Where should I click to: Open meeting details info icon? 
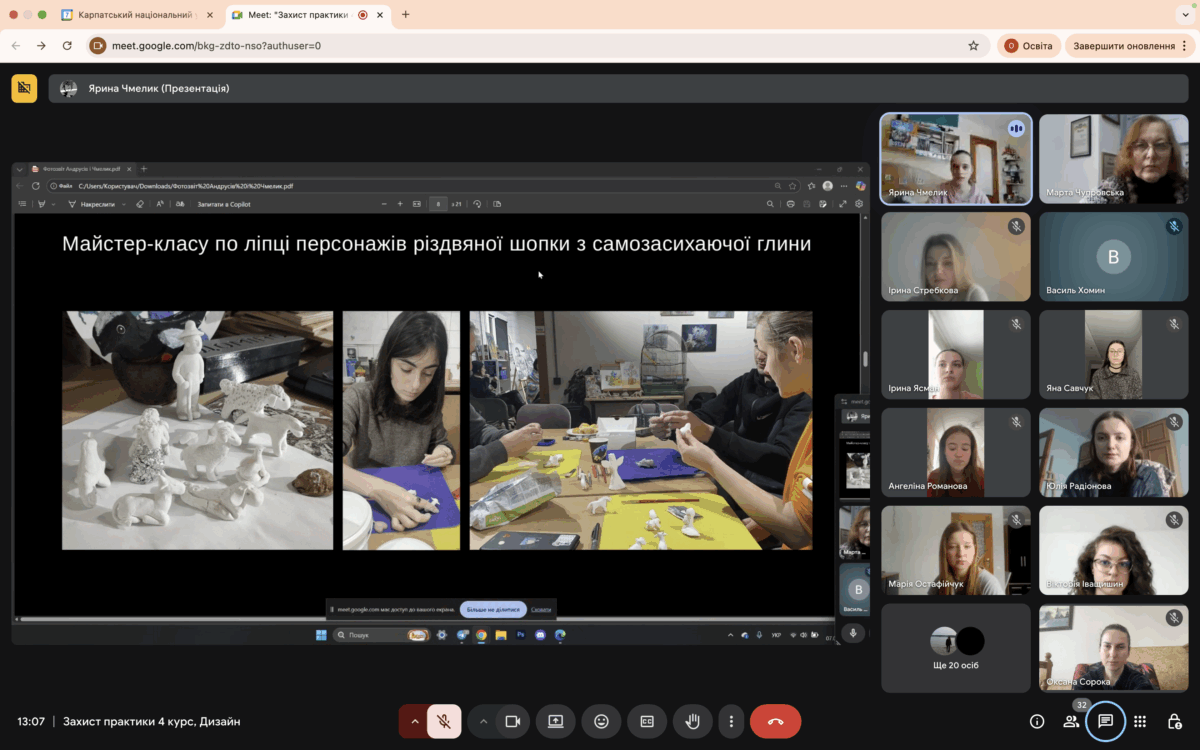(1037, 721)
